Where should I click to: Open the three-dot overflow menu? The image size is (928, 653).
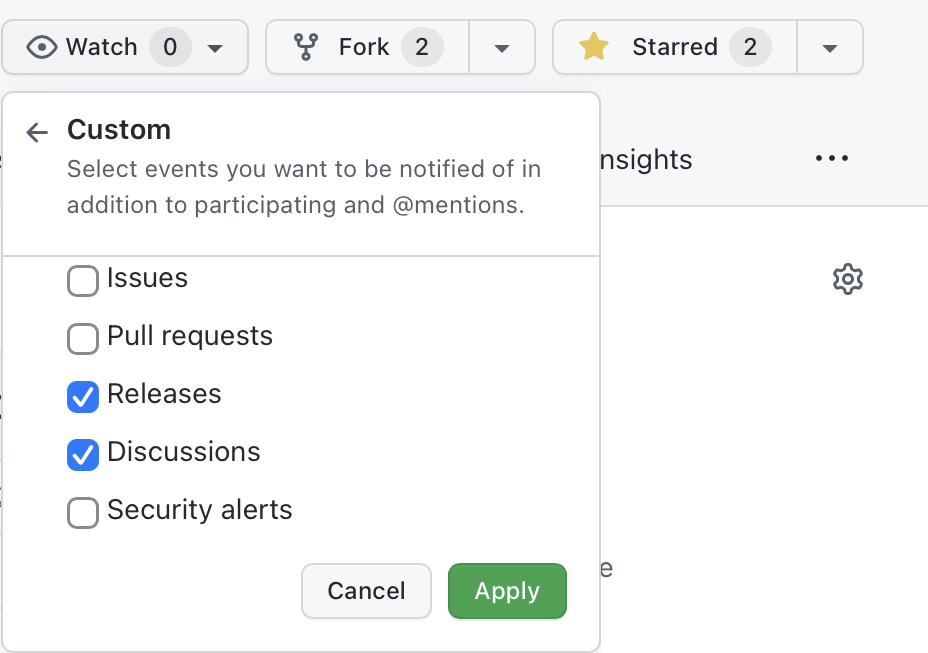tap(832, 158)
